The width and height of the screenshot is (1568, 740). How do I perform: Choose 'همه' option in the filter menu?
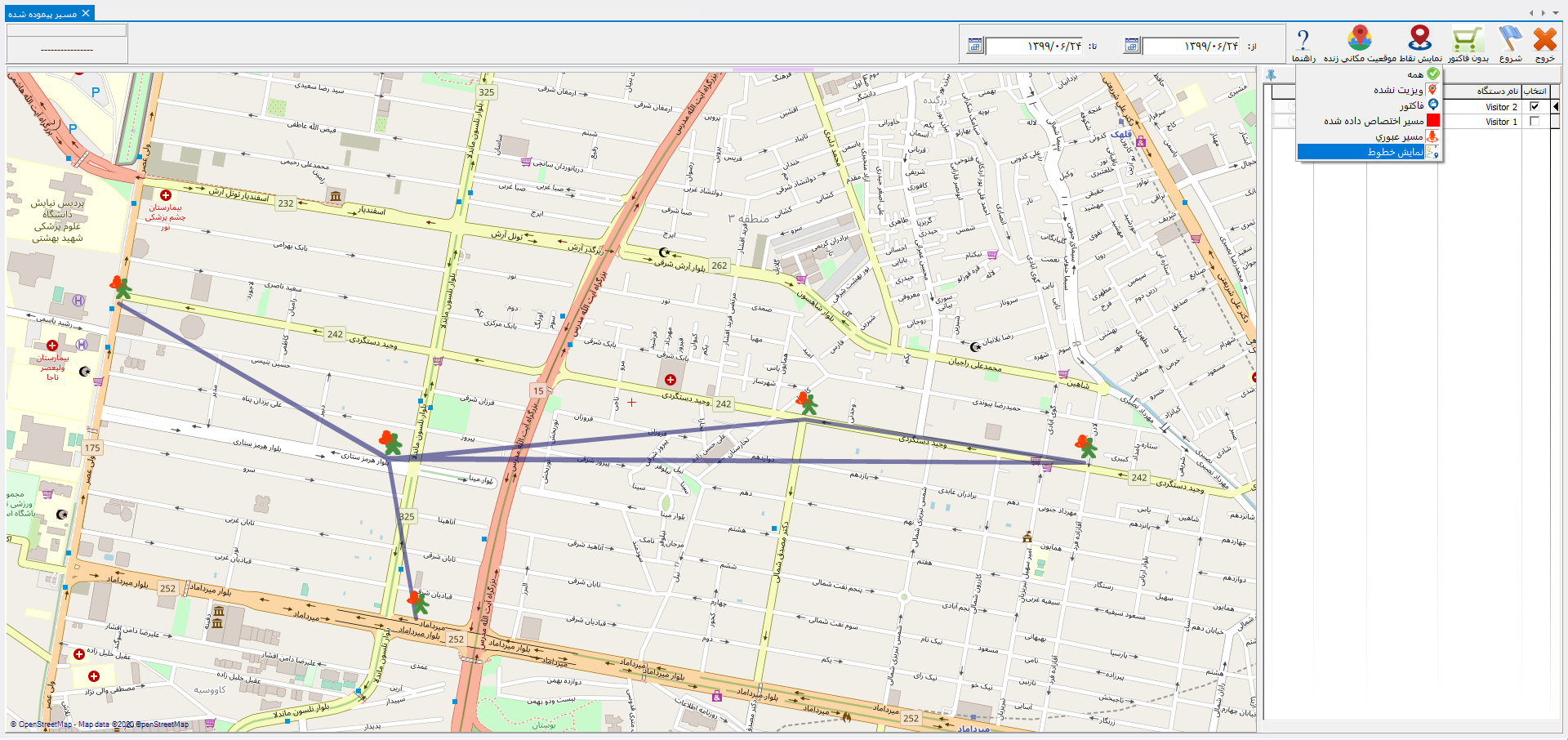1415,74
